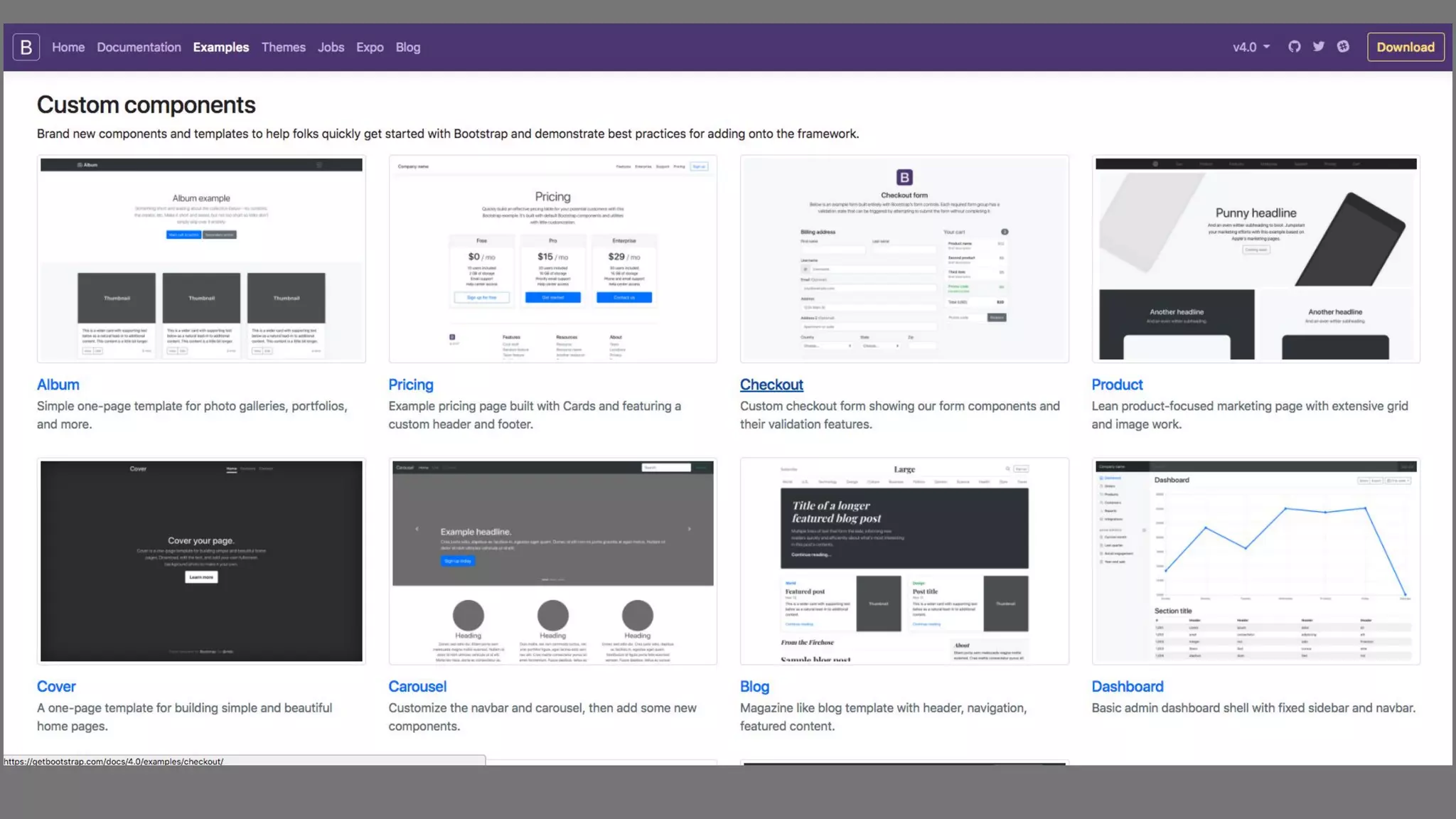Open the Checkout example link
The height and width of the screenshot is (819, 1456).
tap(771, 385)
